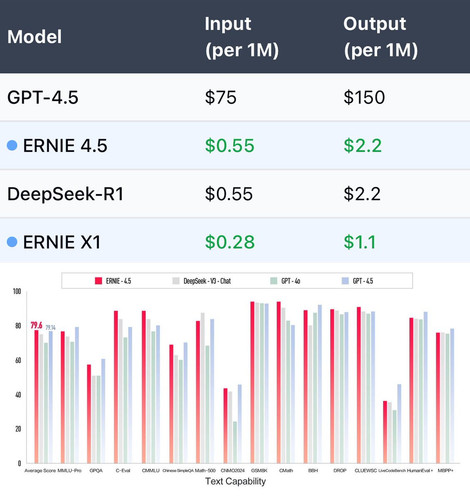The image size is (470, 500).
Task: Click the "GPT - 4o" legend label
Action: [291, 281]
